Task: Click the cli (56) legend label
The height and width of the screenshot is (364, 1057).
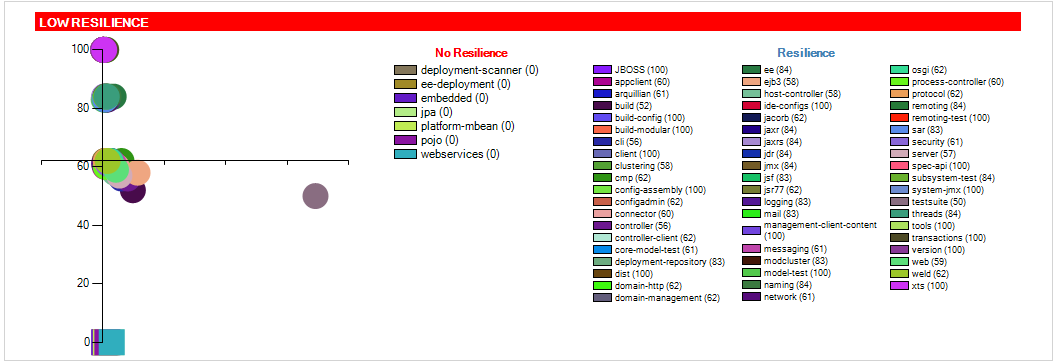Action: click(x=628, y=142)
